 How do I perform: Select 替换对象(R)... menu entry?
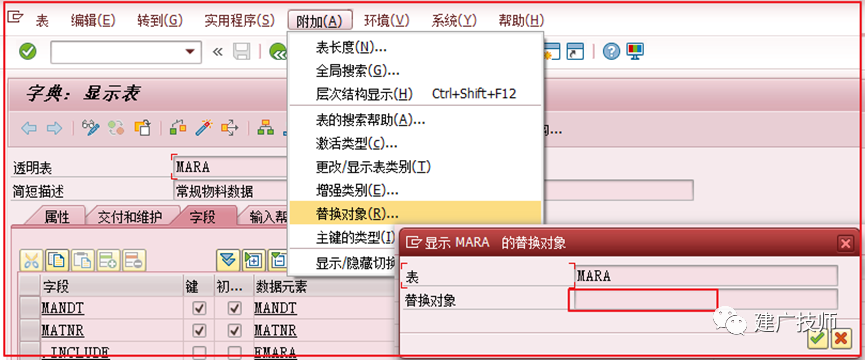(416, 213)
